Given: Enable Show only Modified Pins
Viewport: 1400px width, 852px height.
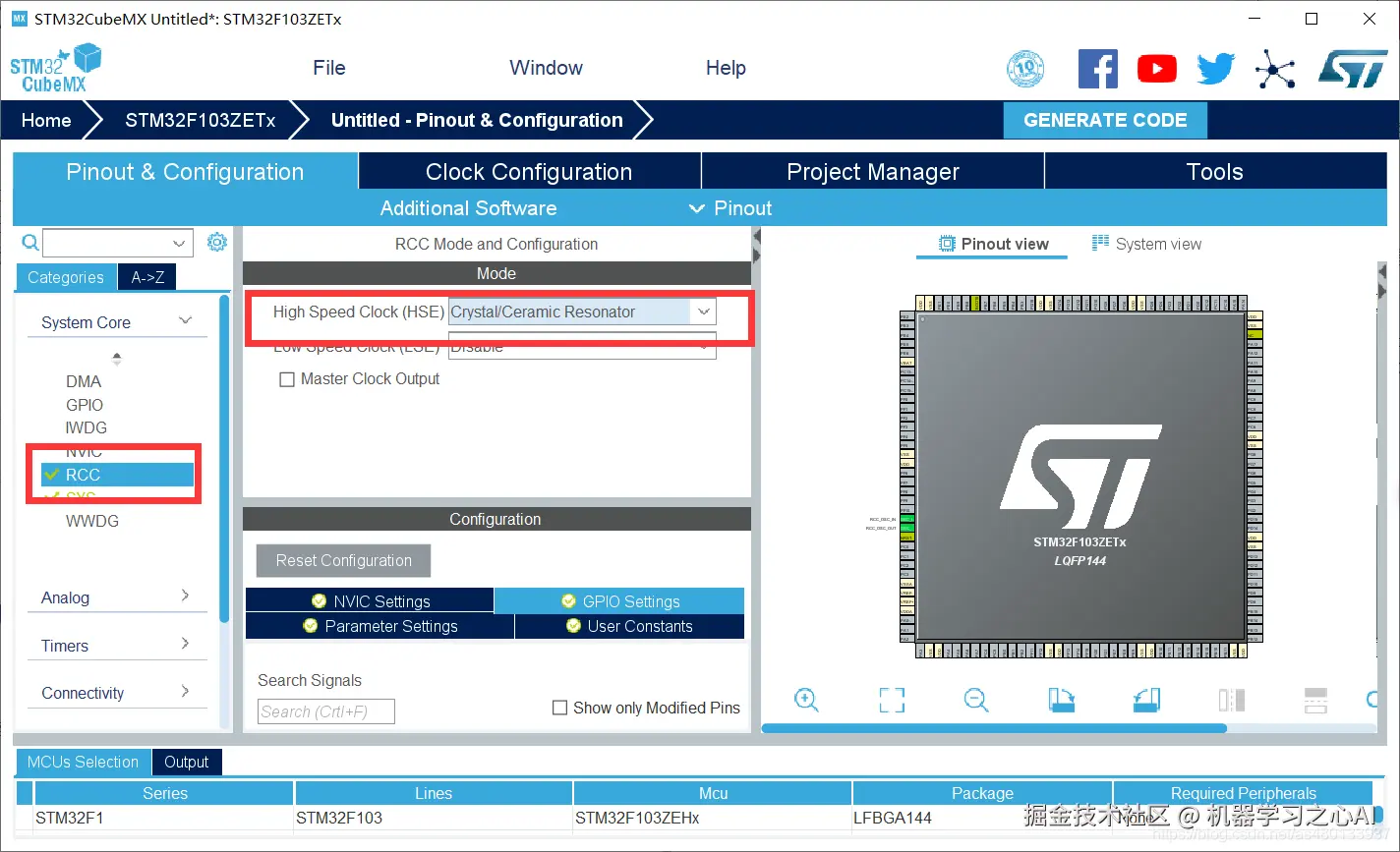Looking at the screenshot, I should (560, 708).
